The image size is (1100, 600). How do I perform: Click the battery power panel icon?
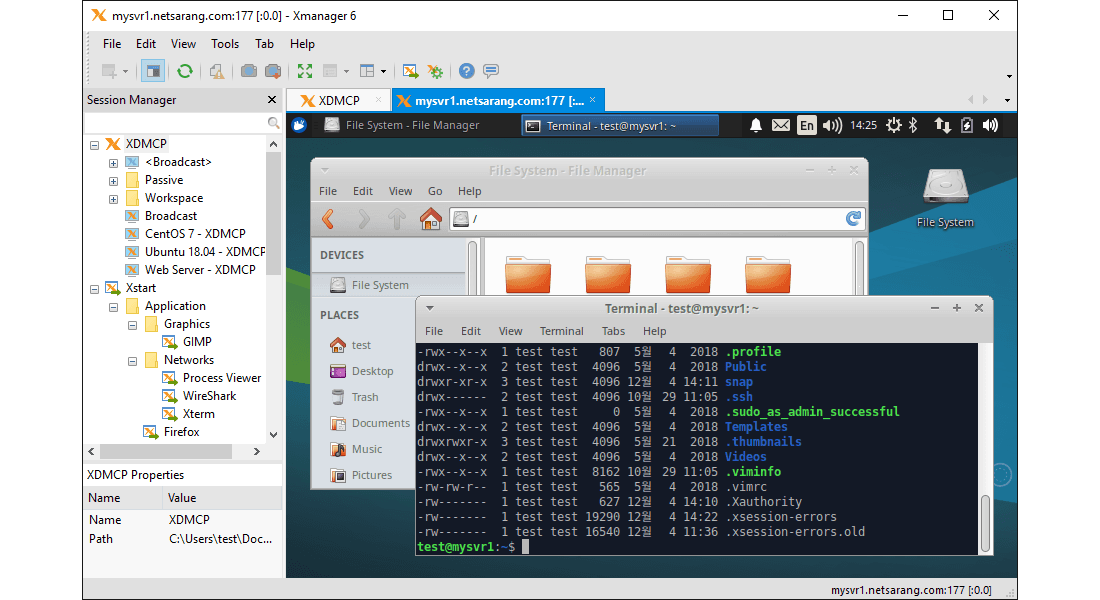point(967,126)
